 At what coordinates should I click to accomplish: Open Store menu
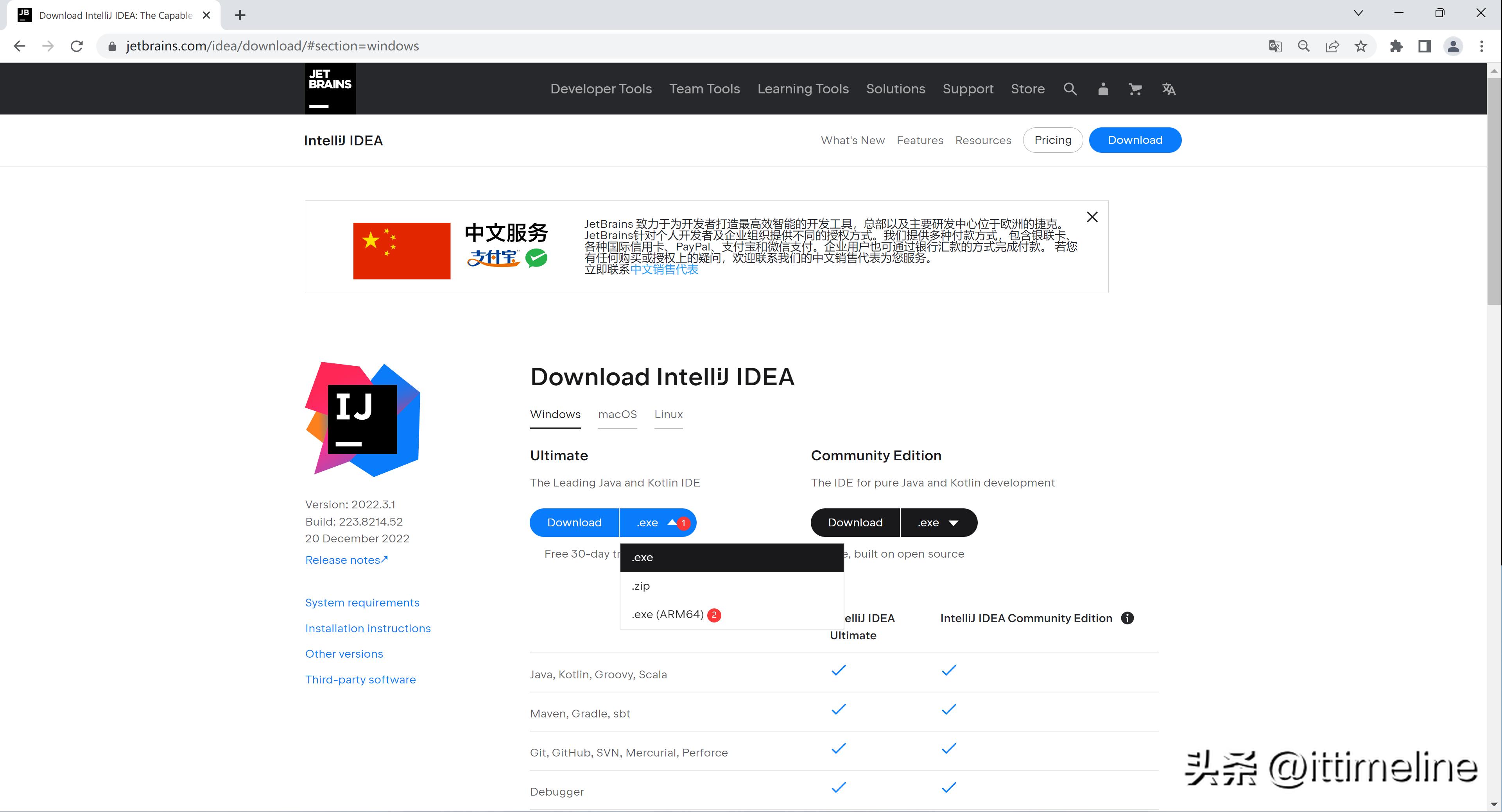[1027, 89]
